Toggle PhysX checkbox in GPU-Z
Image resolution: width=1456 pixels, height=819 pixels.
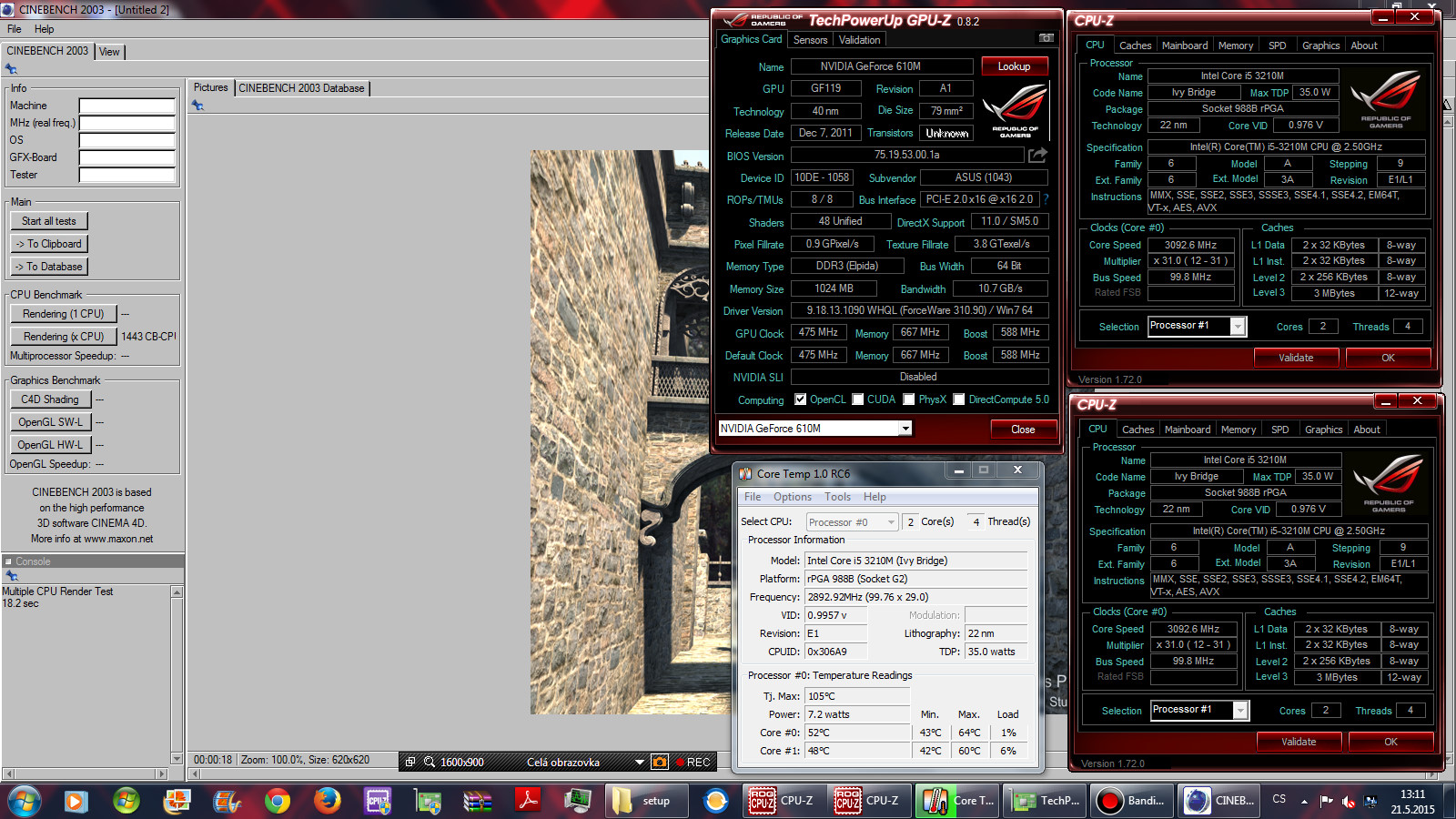tap(909, 399)
